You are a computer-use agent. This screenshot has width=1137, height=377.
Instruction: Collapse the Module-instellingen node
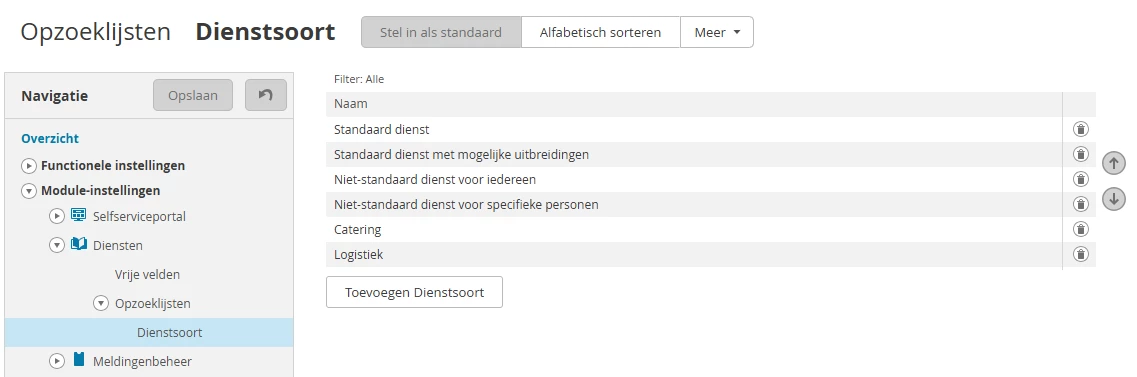(x=29, y=191)
